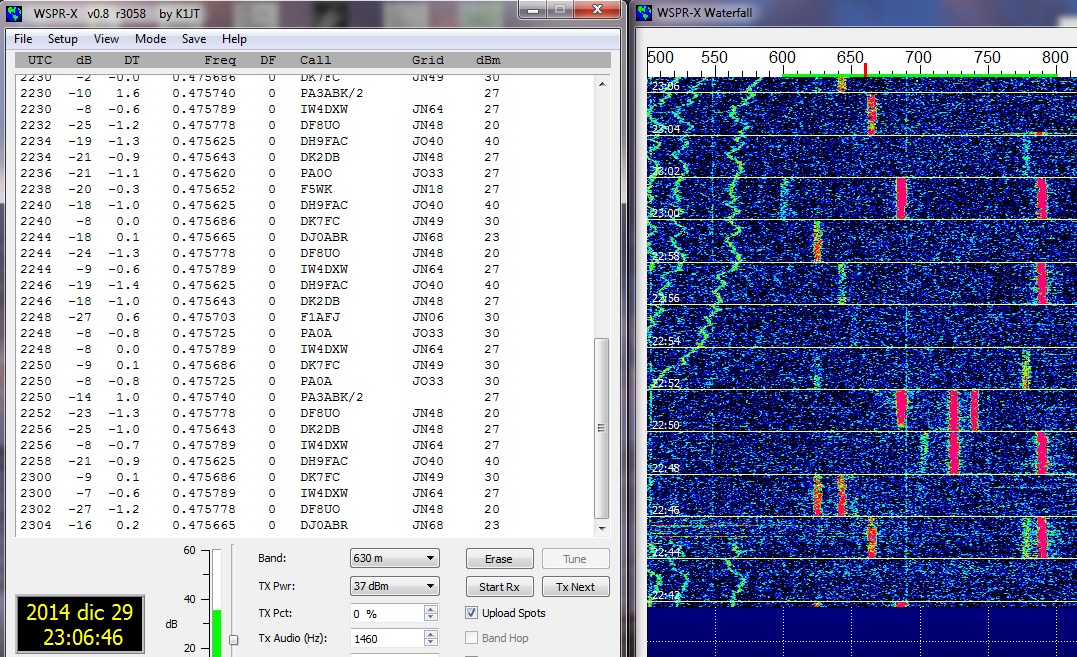
Task: Select the DK7FC row at 2240
Action: pyautogui.click(x=306, y=221)
